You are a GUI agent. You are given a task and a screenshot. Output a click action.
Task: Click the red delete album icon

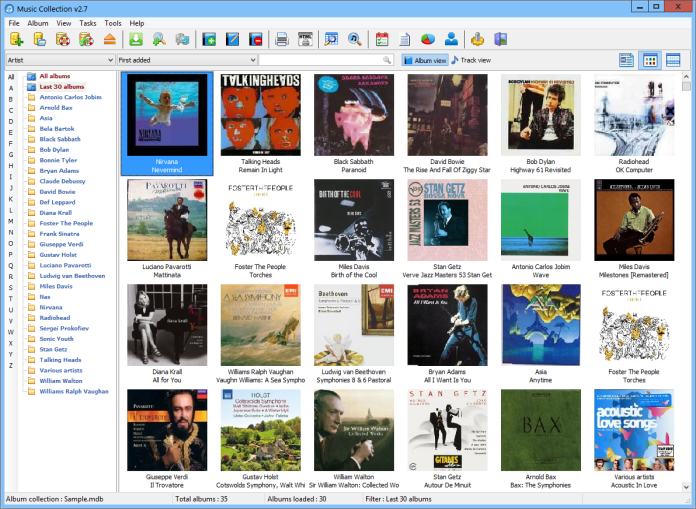click(256, 40)
